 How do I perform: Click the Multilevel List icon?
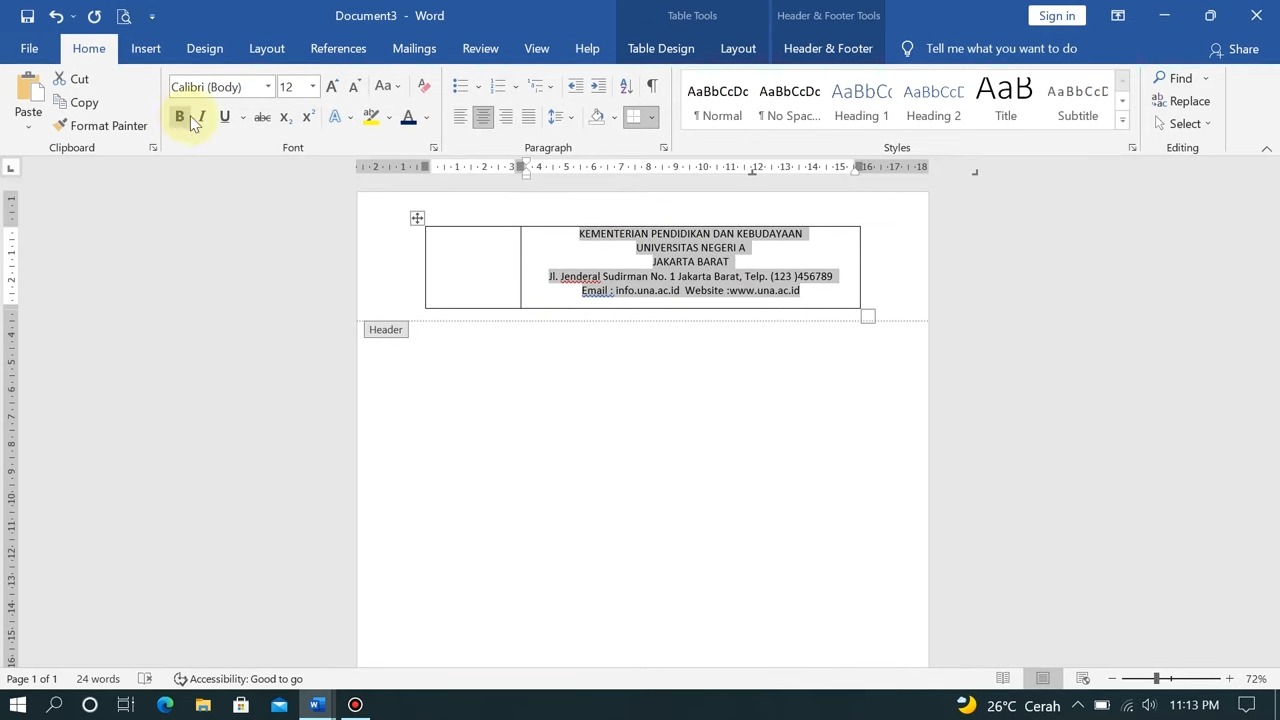coord(535,86)
